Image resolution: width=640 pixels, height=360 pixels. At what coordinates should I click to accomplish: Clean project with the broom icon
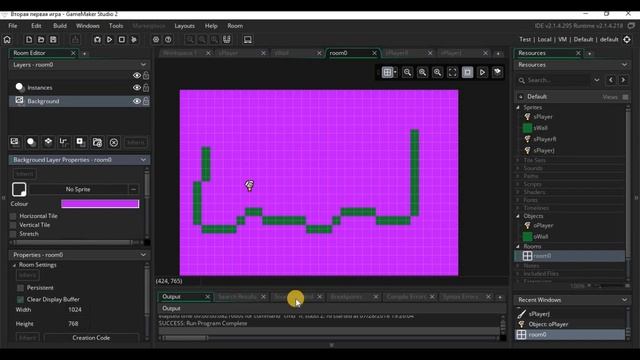(x=134, y=40)
